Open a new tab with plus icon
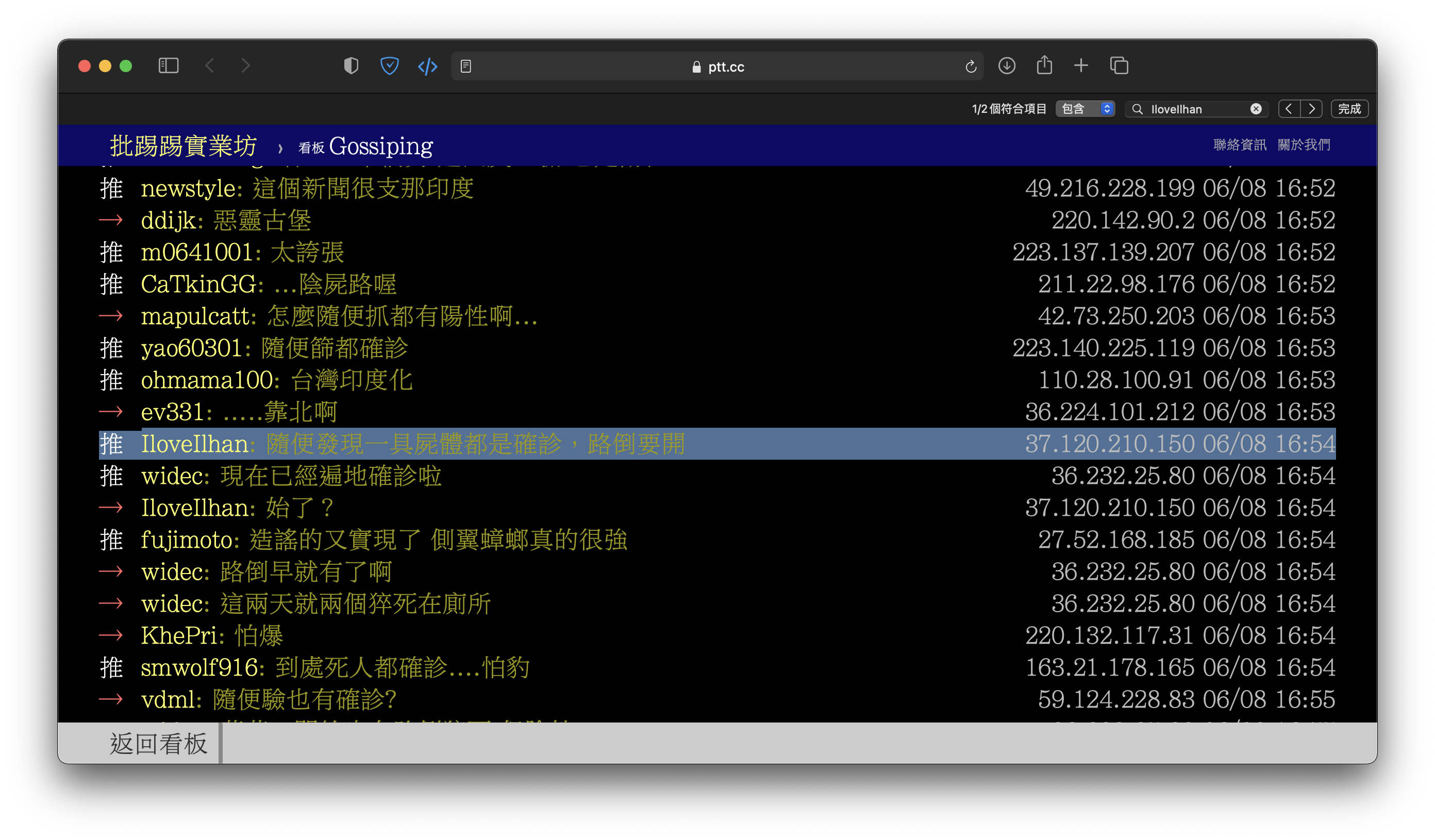The image size is (1435, 840). (1081, 66)
